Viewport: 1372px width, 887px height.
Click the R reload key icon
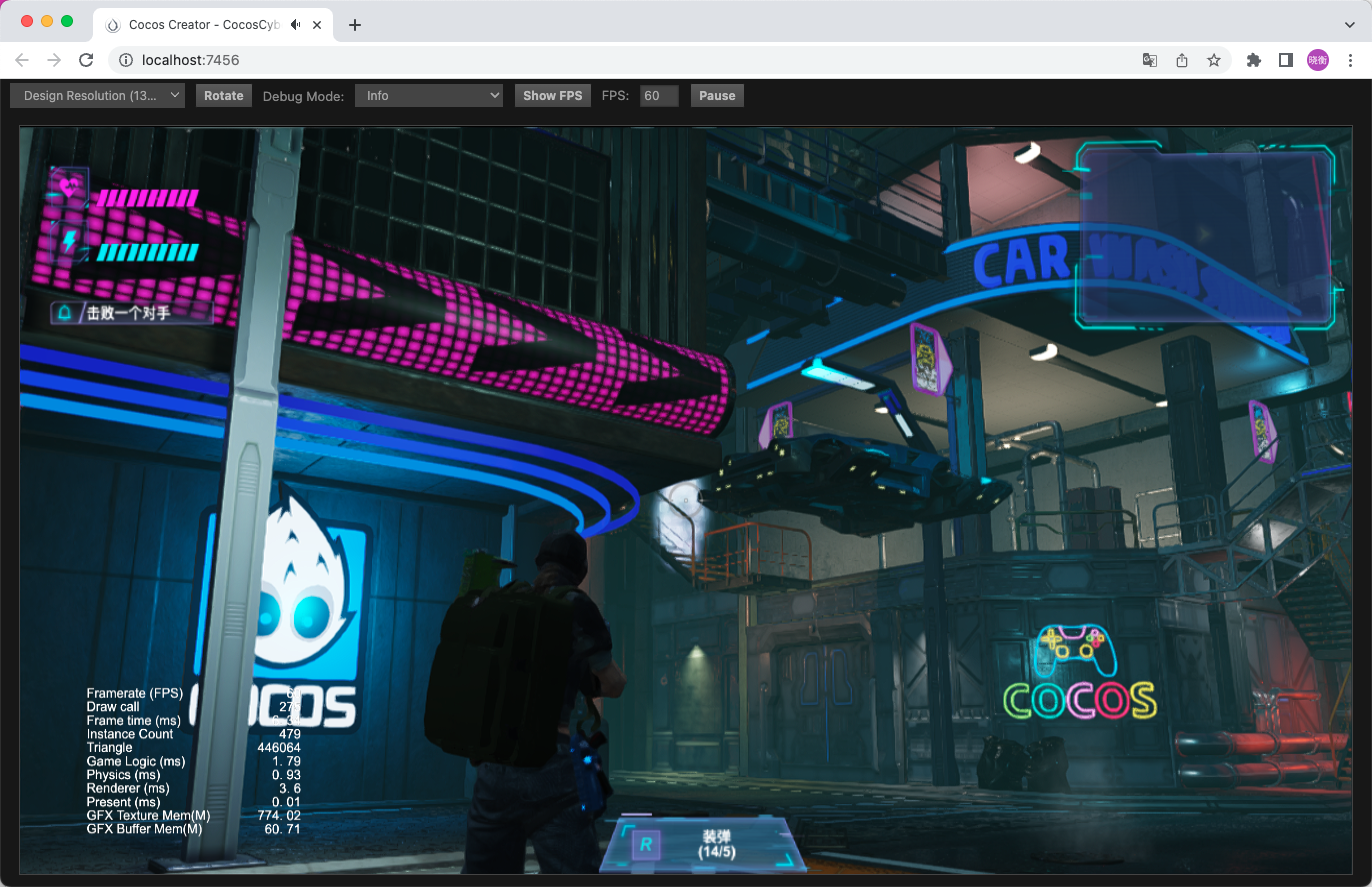(646, 845)
